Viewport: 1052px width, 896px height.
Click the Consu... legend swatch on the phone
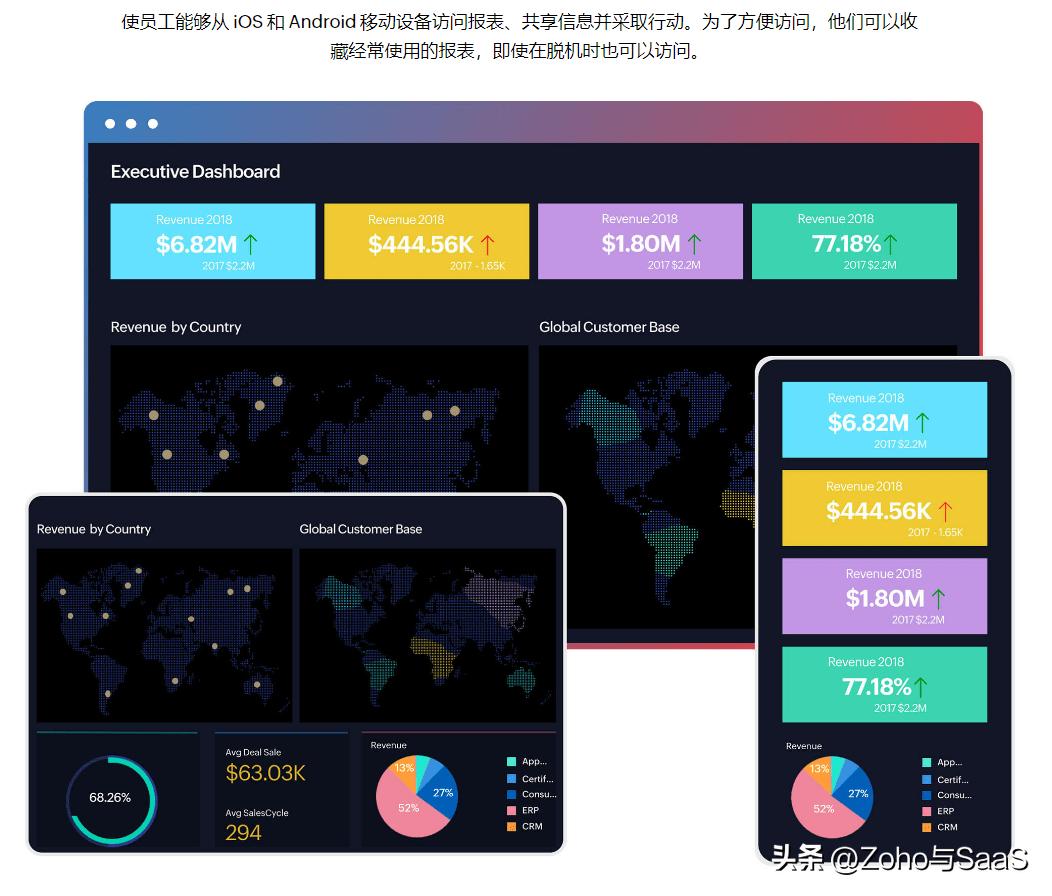[927, 795]
